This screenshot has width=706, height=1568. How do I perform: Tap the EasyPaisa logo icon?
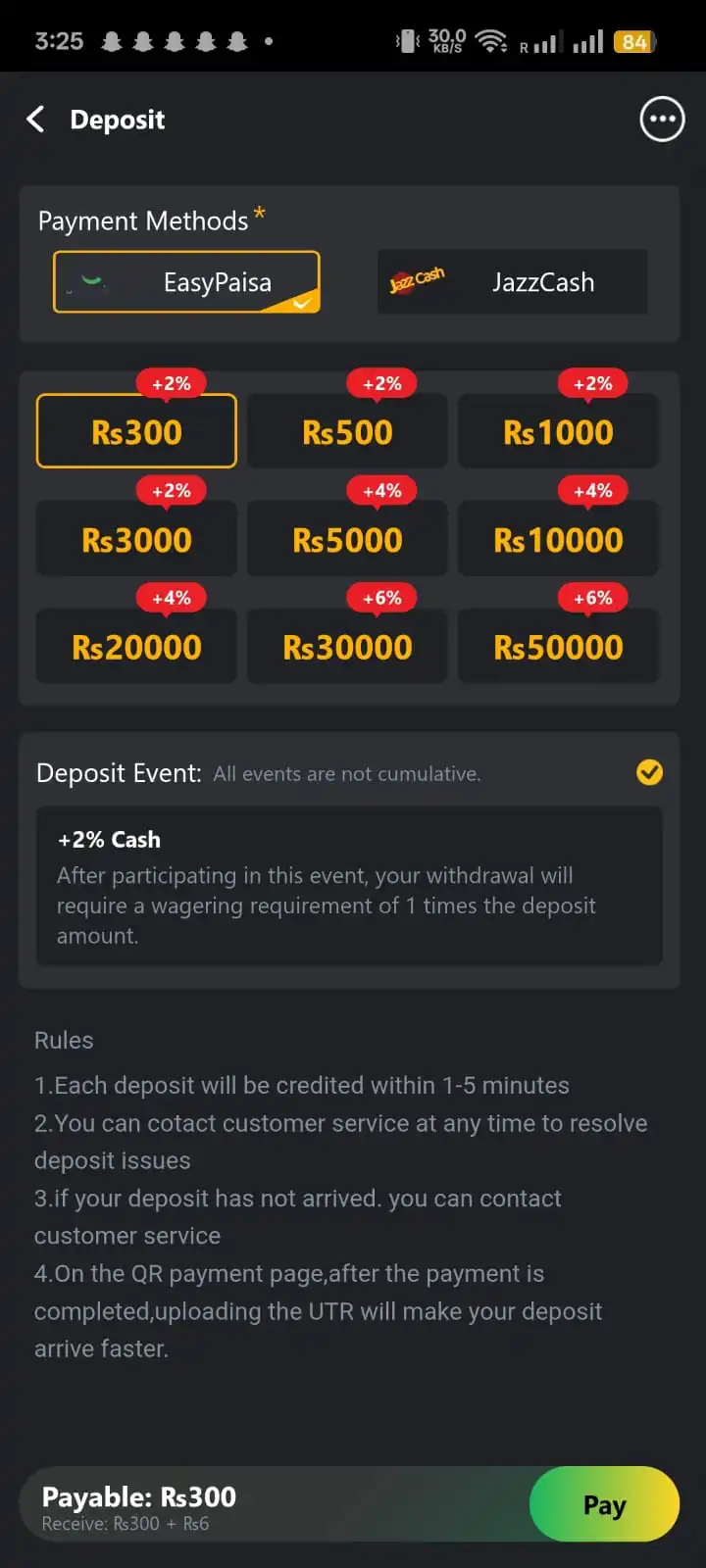coord(92,282)
